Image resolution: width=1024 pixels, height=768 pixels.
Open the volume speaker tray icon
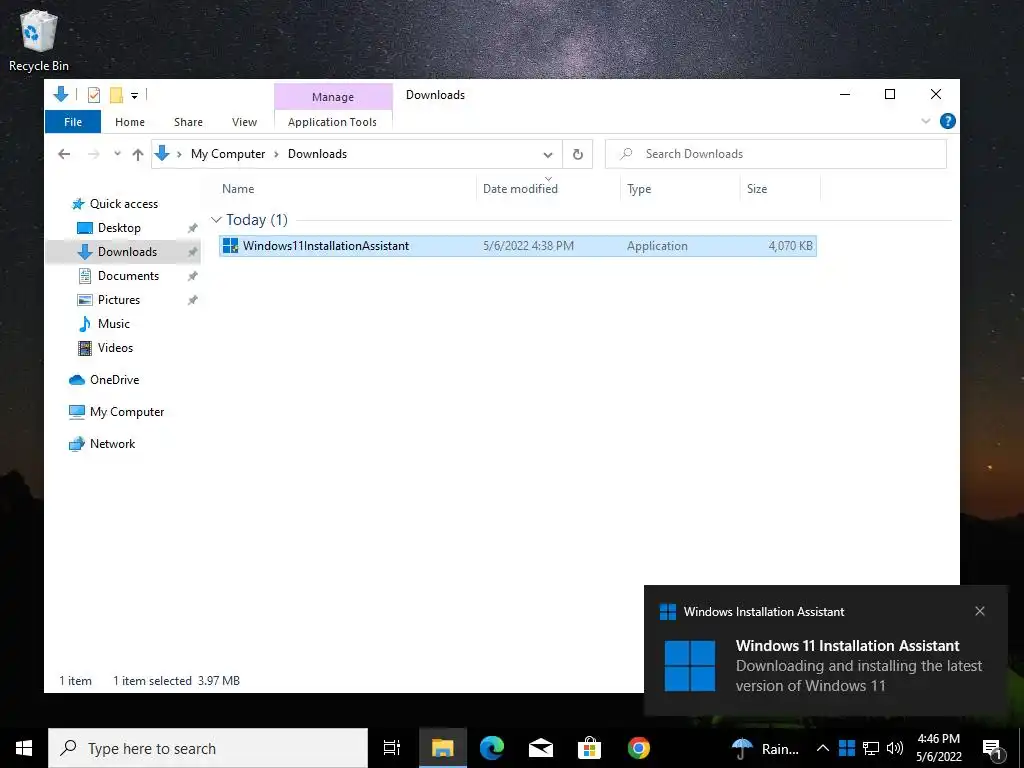[895, 748]
